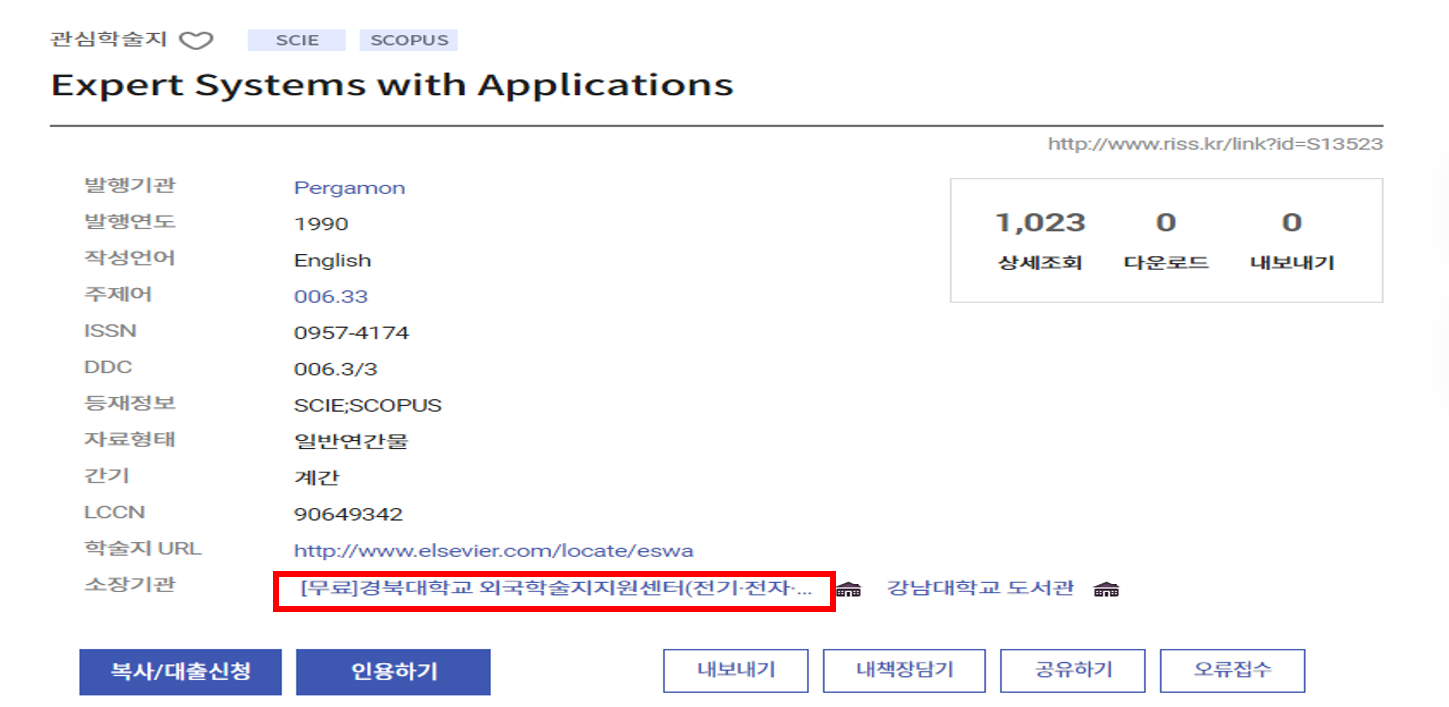The width and height of the screenshot is (1449, 707).
Task: Click the heart icon next to 관심학술지
Action: (x=196, y=41)
